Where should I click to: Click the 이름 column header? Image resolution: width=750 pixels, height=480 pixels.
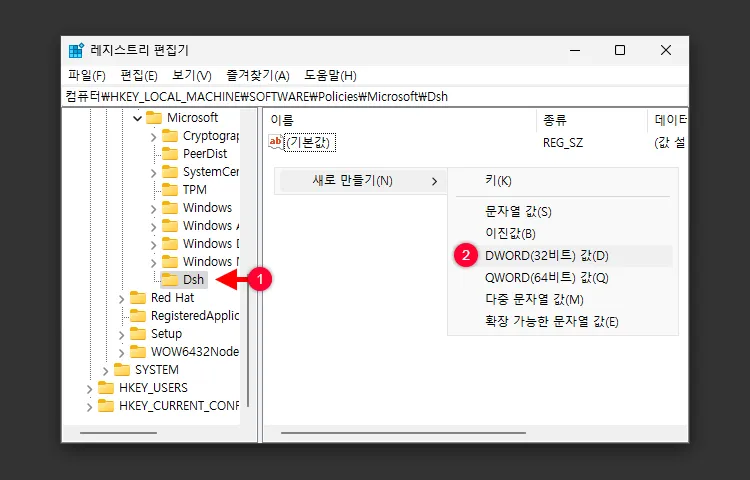[400, 120]
